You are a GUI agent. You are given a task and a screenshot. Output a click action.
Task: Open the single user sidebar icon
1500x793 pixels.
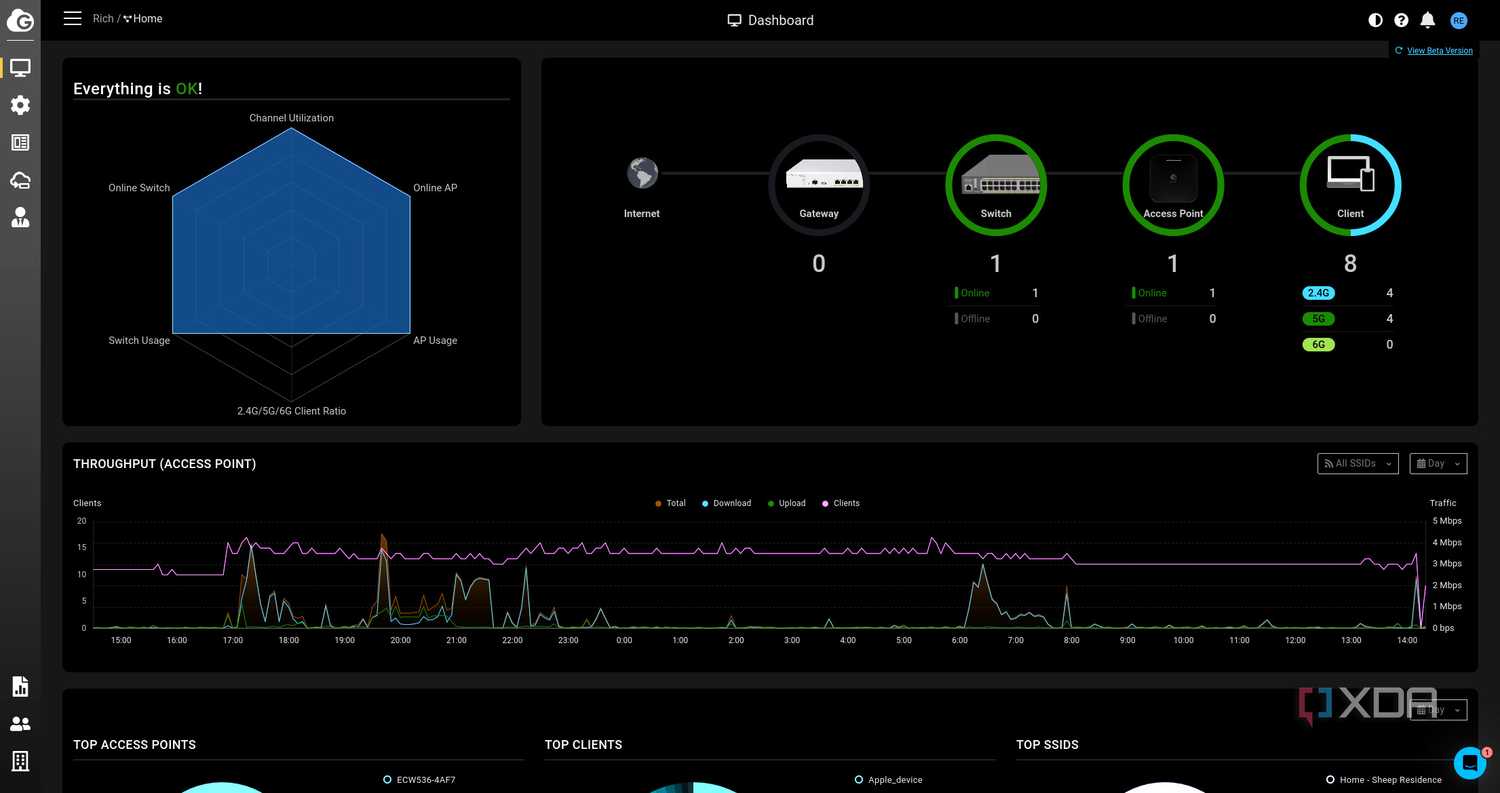pos(20,218)
